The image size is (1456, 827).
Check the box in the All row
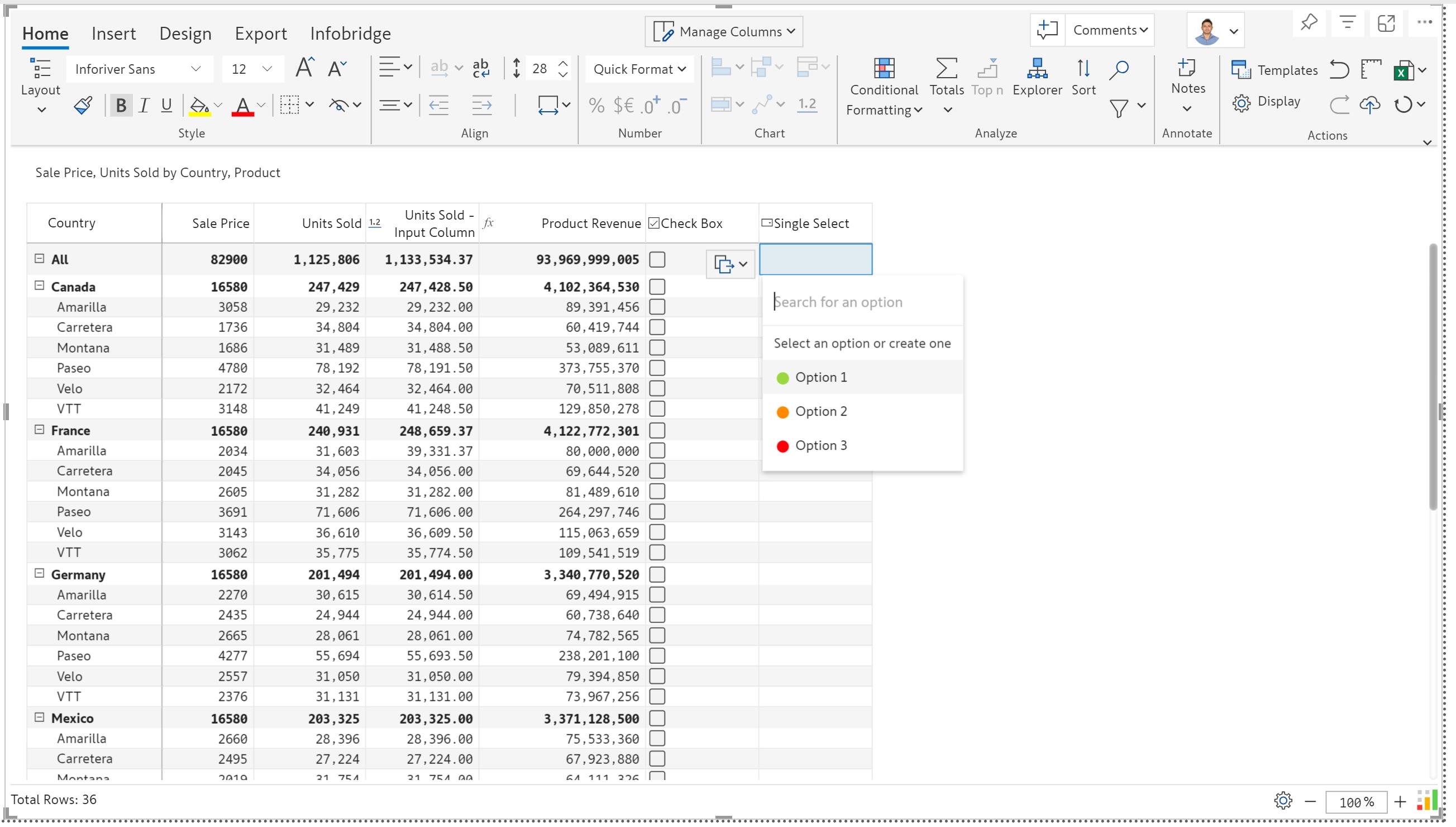(x=657, y=260)
